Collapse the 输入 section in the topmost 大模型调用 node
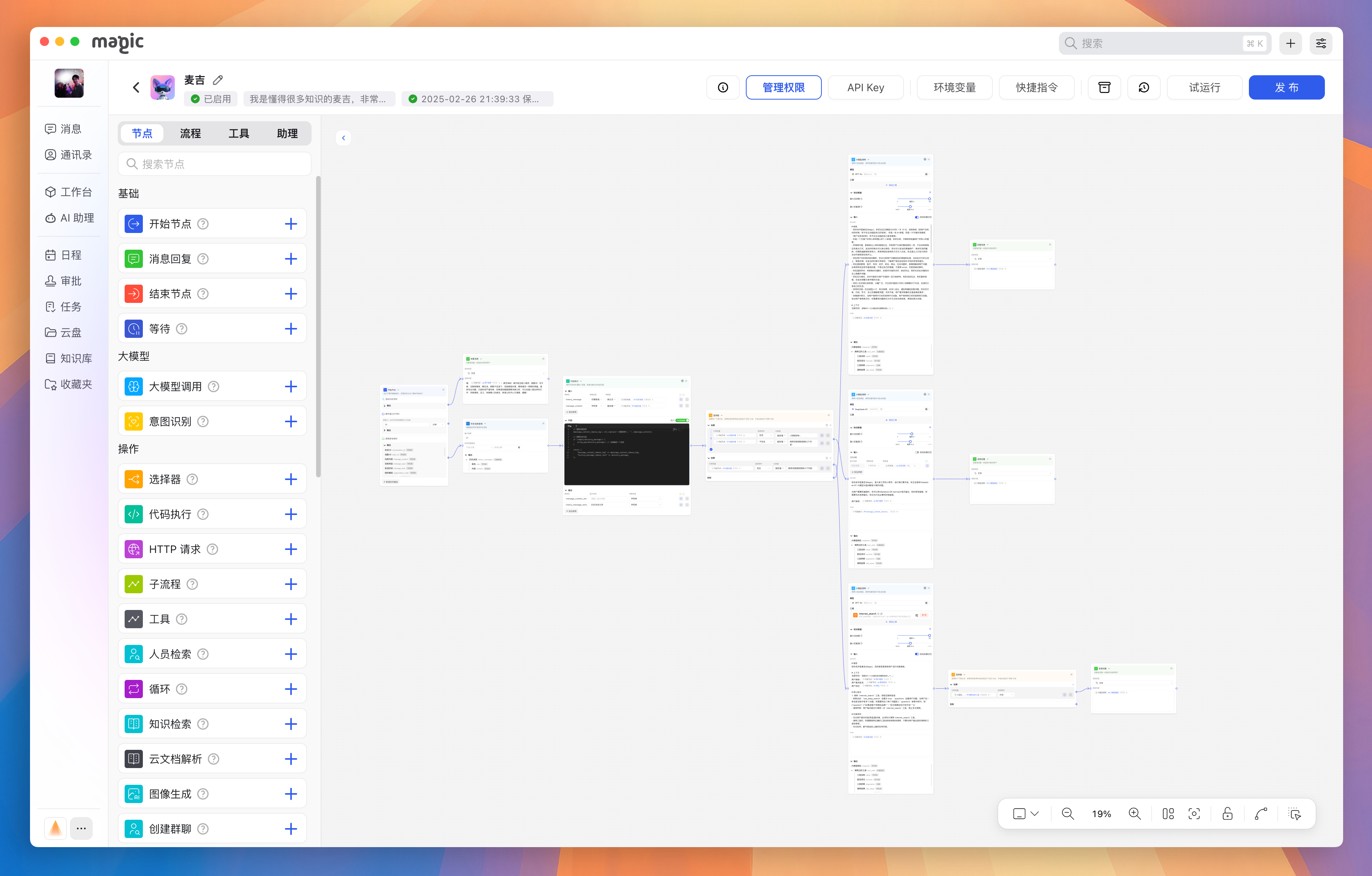This screenshot has width=1372, height=876. tap(852, 217)
